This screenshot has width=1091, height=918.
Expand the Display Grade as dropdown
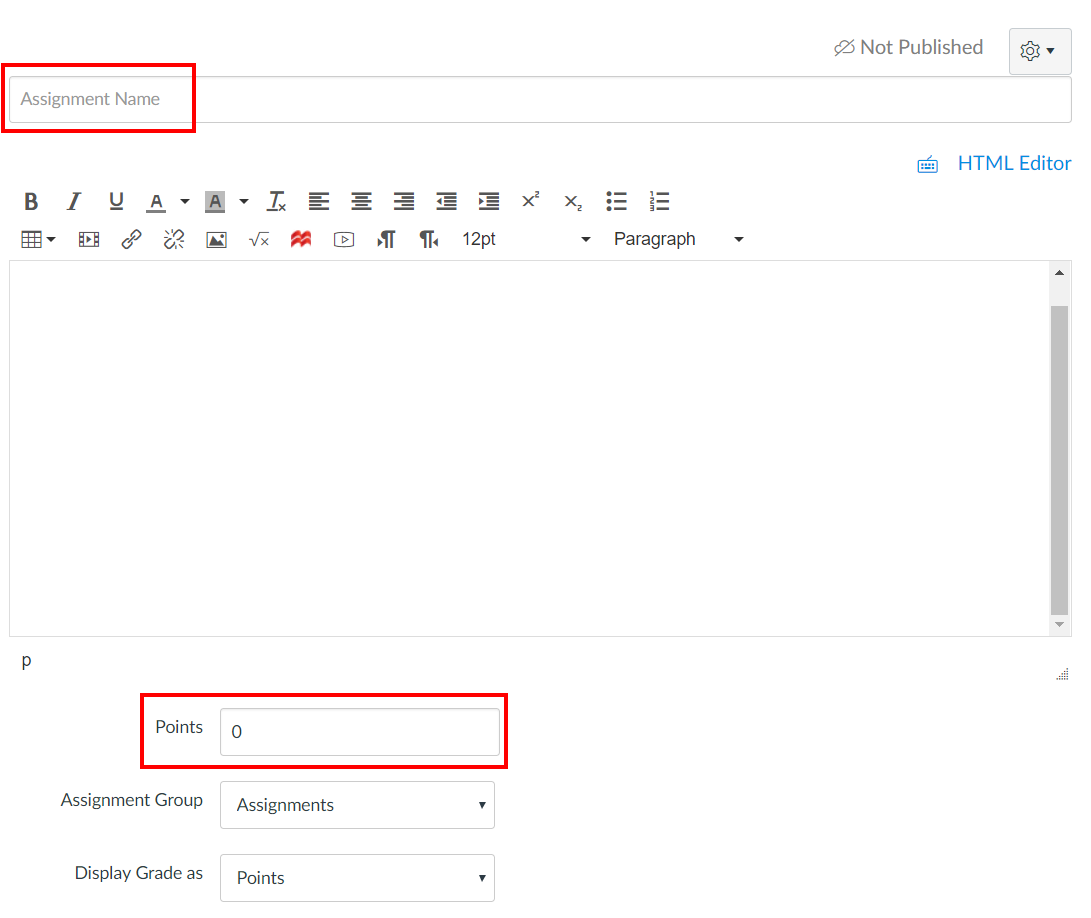click(357, 877)
